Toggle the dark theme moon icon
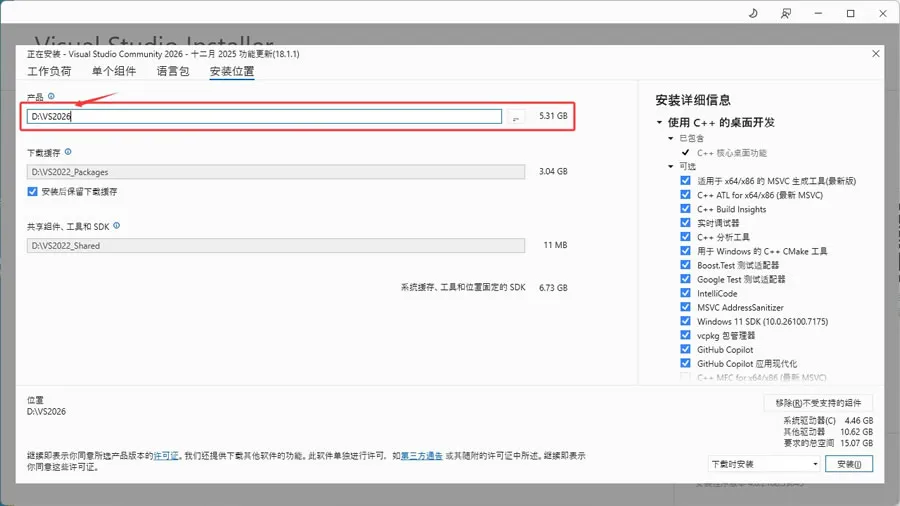Viewport: 900px width, 506px height. 753,13
